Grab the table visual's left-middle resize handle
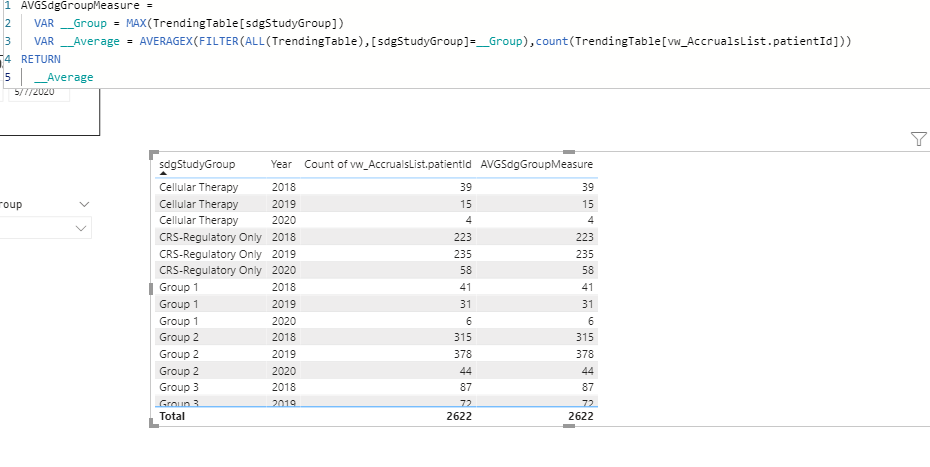This screenshot has height=467, width=930. coord(151,288)
